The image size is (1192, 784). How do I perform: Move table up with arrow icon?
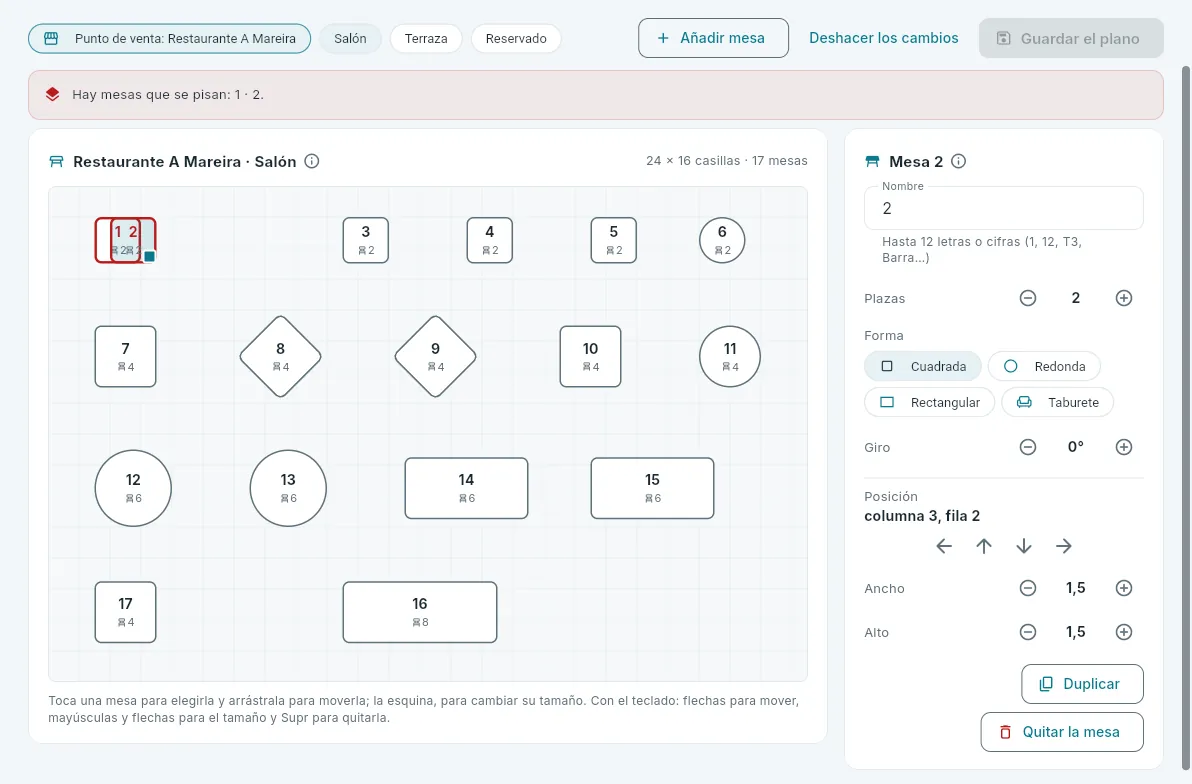[x=984, y=546]
